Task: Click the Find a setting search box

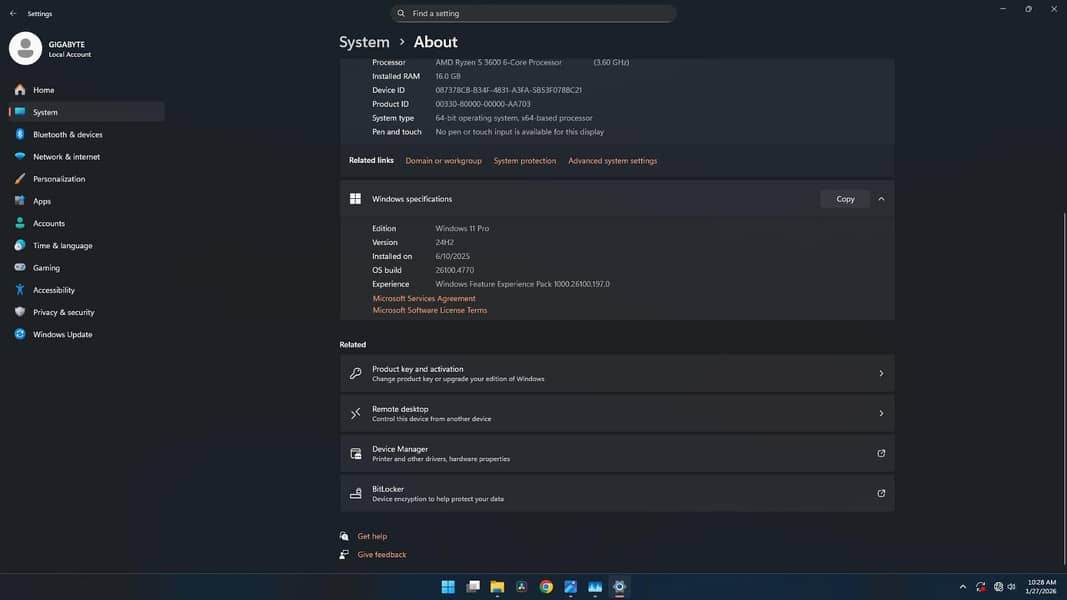Action: coord(534,12)
